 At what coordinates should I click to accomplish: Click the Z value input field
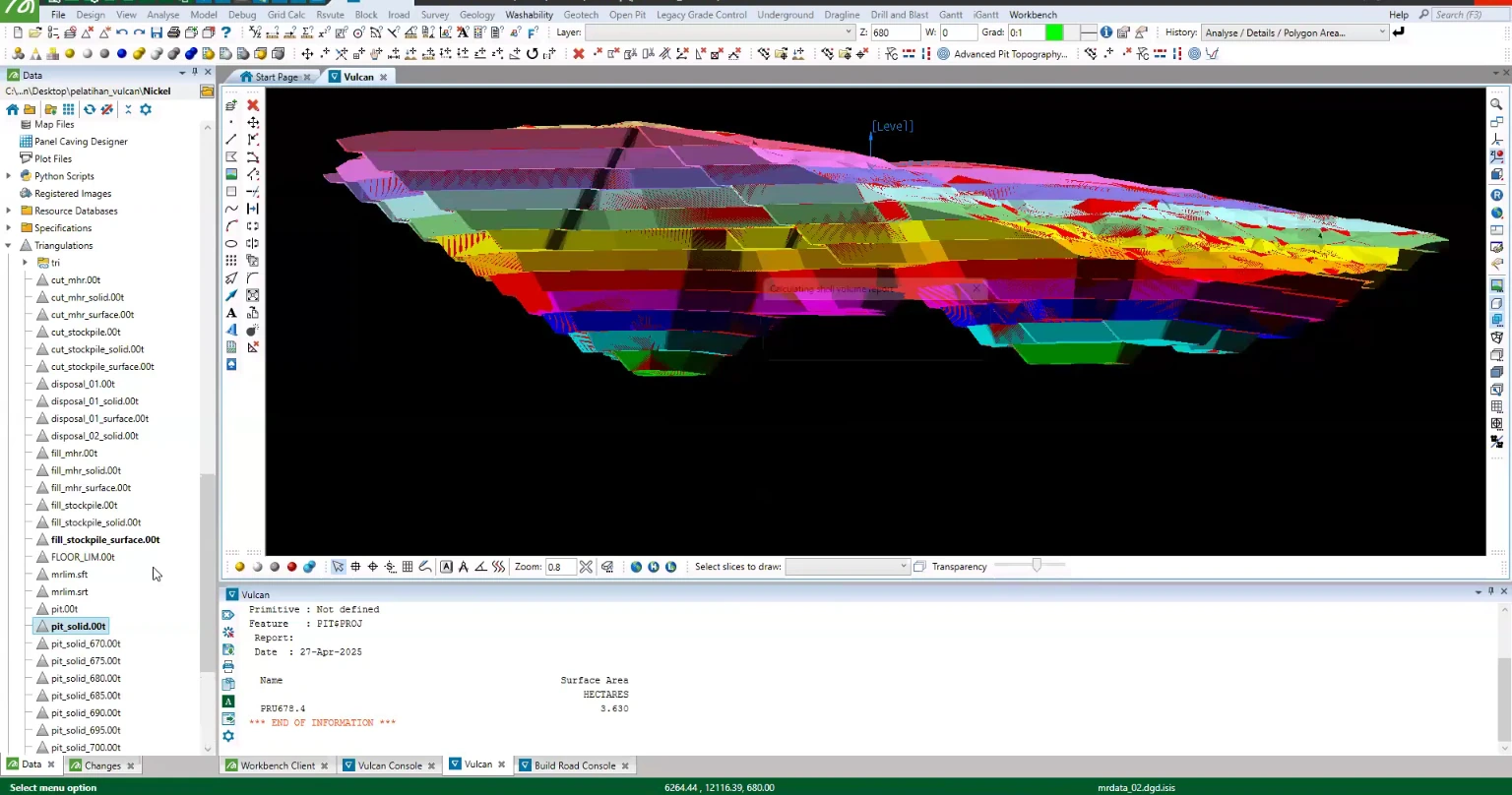tap(895, 32)
